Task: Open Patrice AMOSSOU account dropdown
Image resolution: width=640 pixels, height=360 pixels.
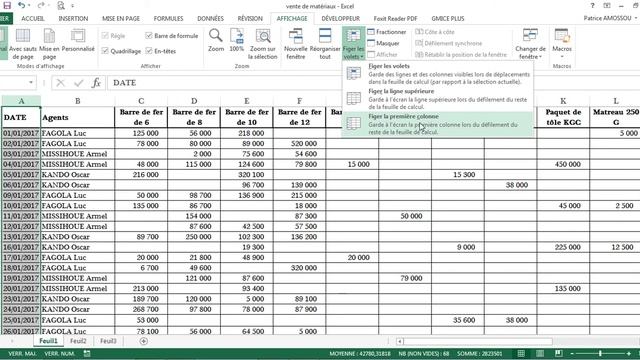Action: [610, 18]
